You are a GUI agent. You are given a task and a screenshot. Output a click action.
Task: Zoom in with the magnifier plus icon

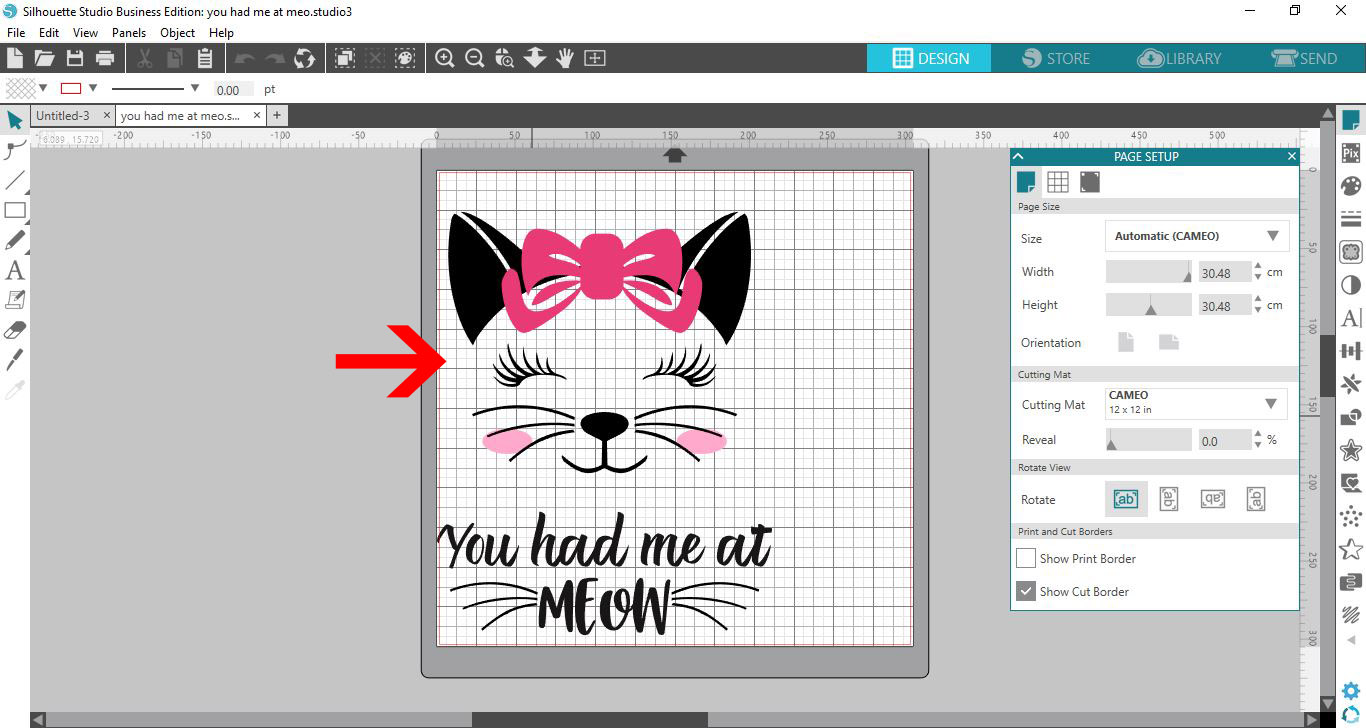445,58
